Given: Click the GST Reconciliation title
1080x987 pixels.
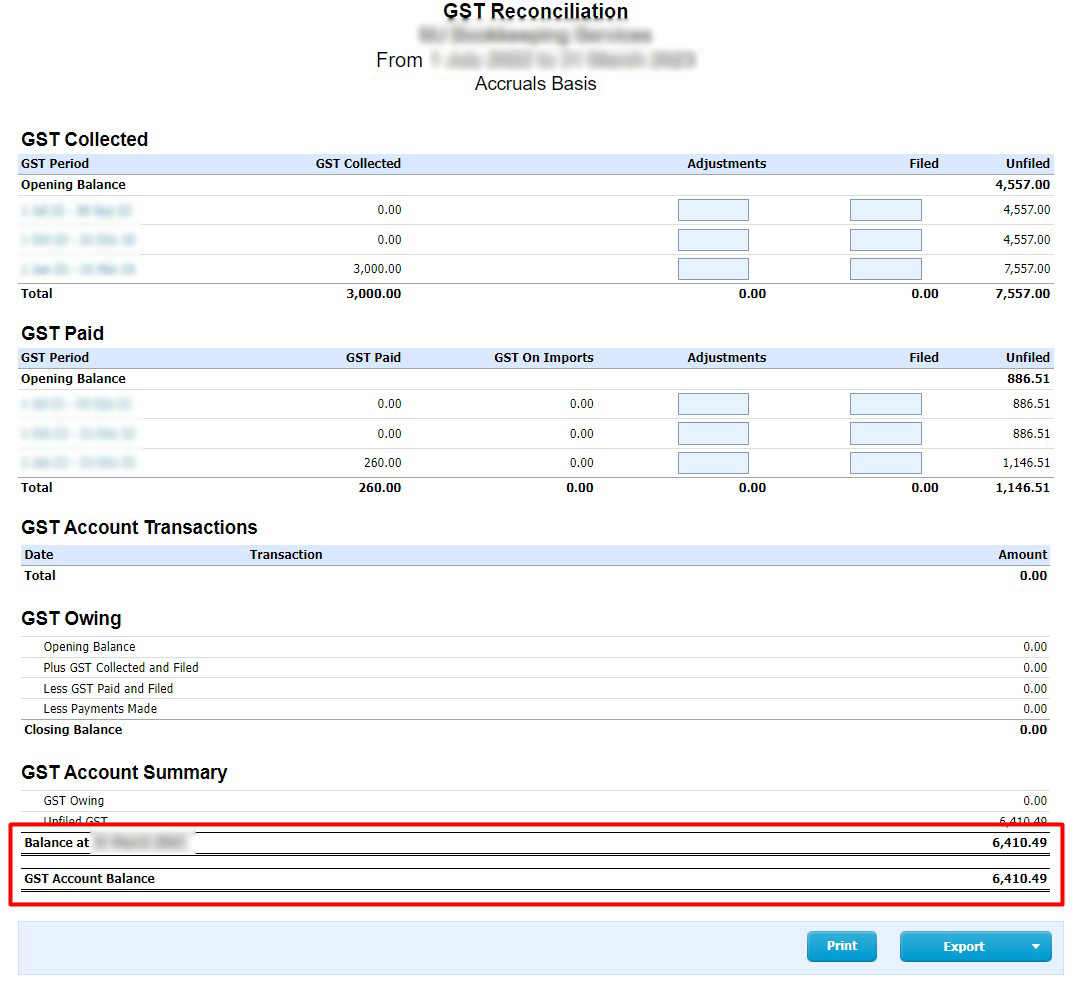Looking at the screenshot, I should click(x=535, y=12).
